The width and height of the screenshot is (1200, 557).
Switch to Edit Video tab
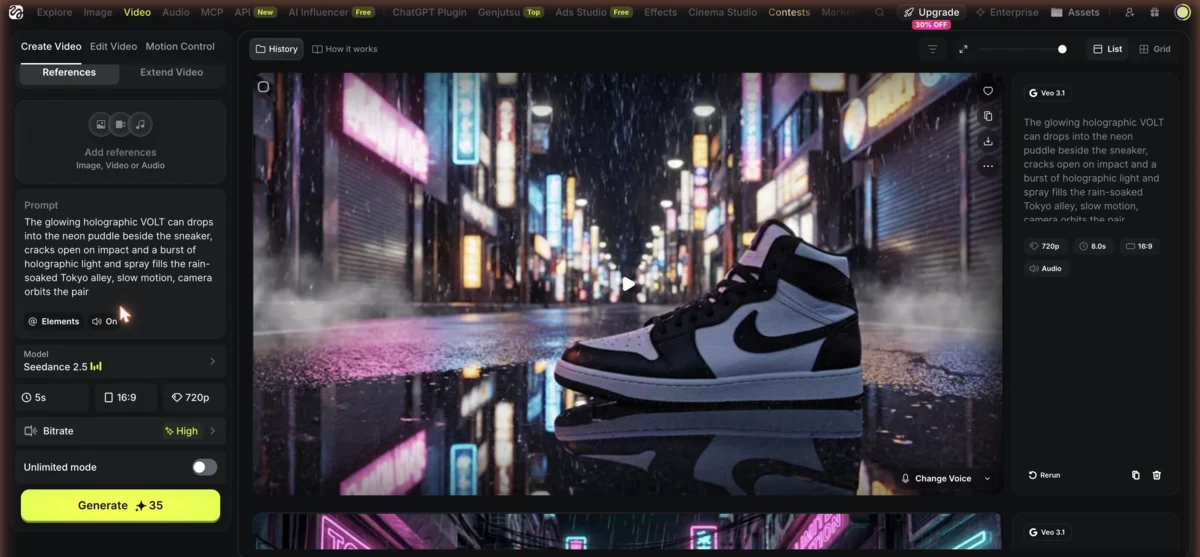[113, 46]
